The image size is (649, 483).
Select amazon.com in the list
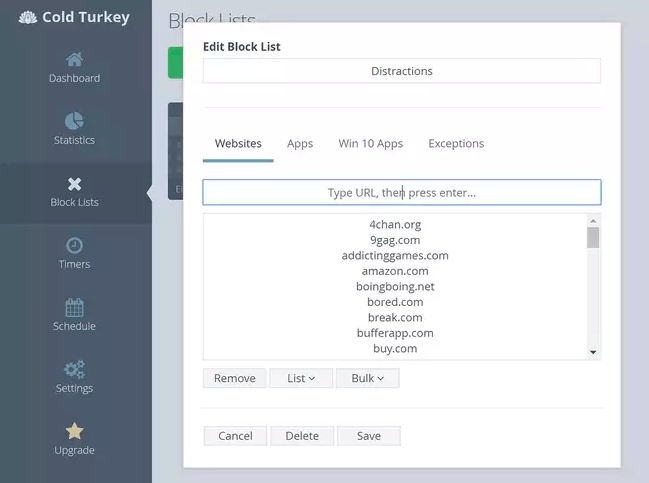tap(395, 271)
